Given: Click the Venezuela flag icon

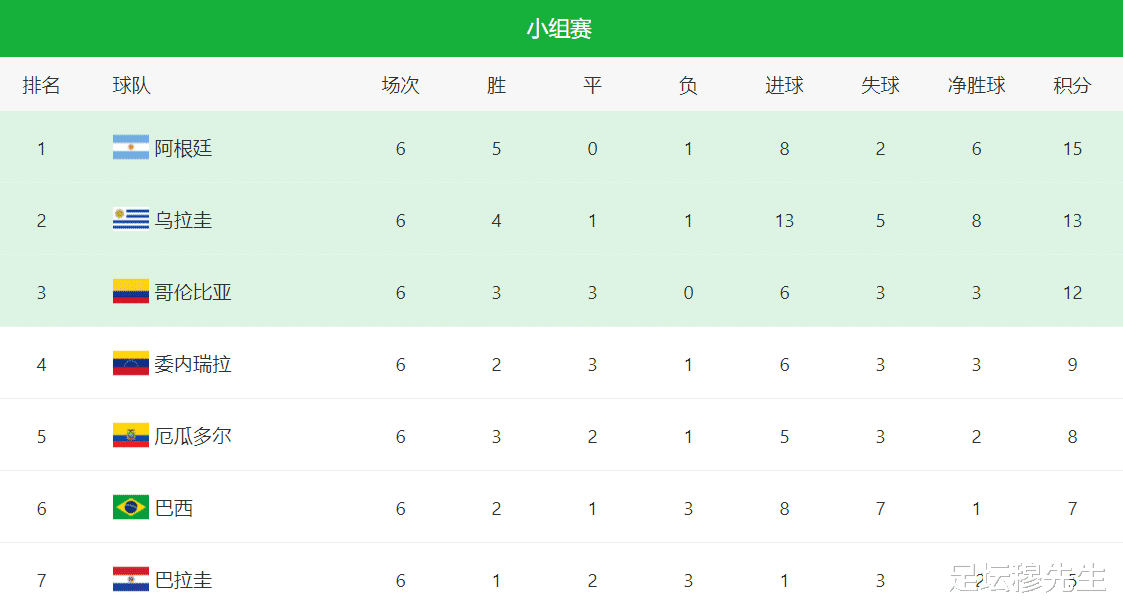Looking at the screenshot, I should tap(131, 363).
